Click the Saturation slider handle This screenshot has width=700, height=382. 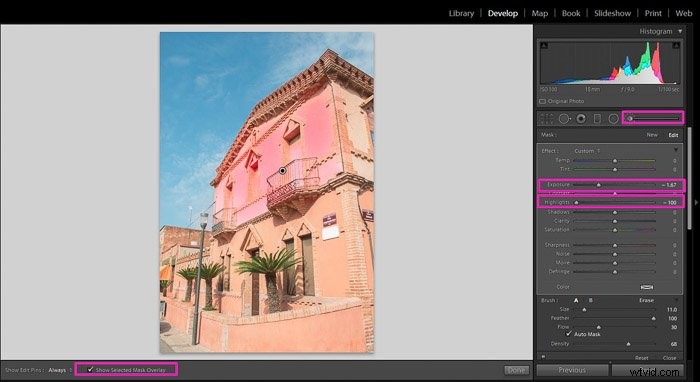pos(615,230)
